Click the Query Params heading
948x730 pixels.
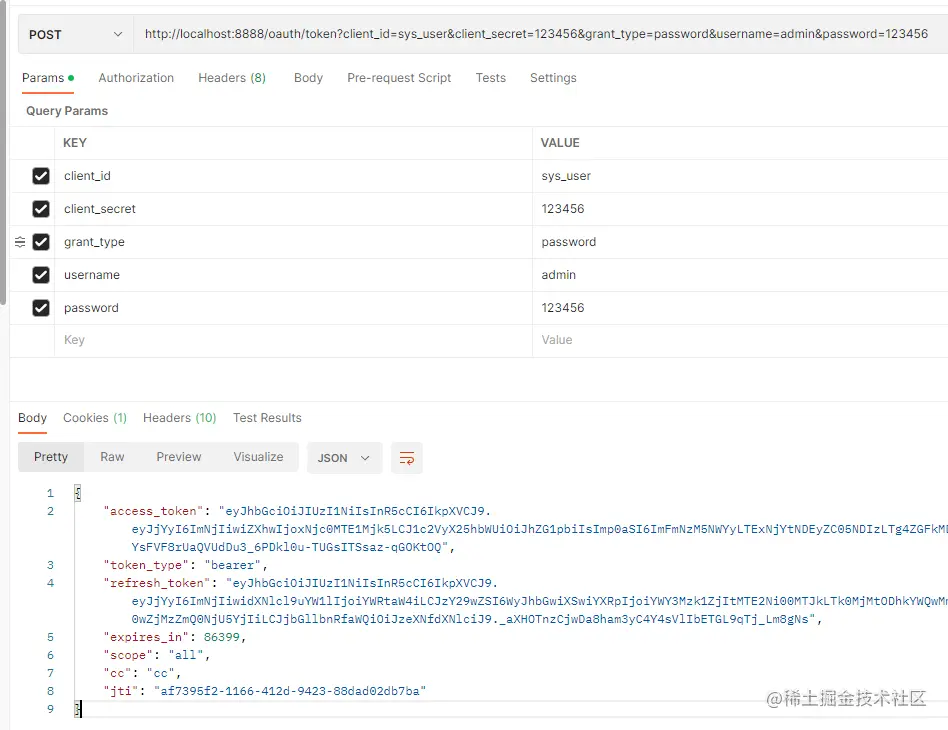click(x=67, y=111)
